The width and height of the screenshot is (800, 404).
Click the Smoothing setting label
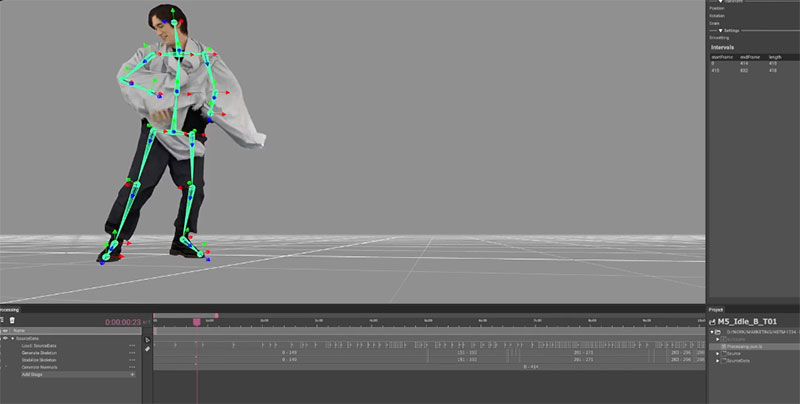[x=719, y=37]
